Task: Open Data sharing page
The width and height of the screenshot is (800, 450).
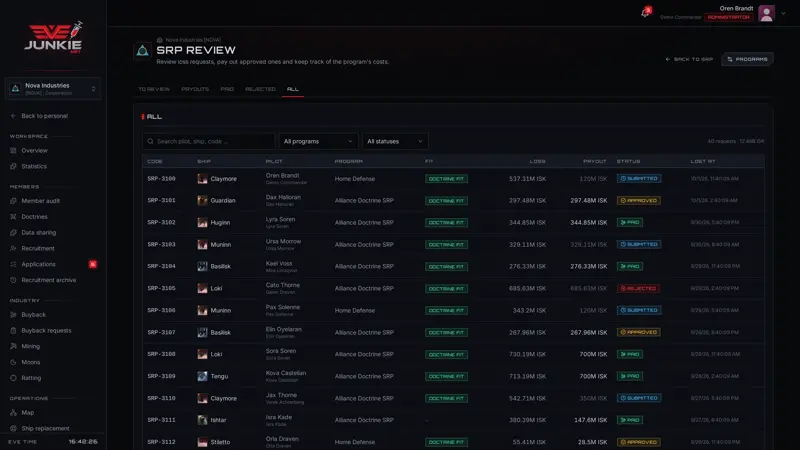Action: [39, 233]
